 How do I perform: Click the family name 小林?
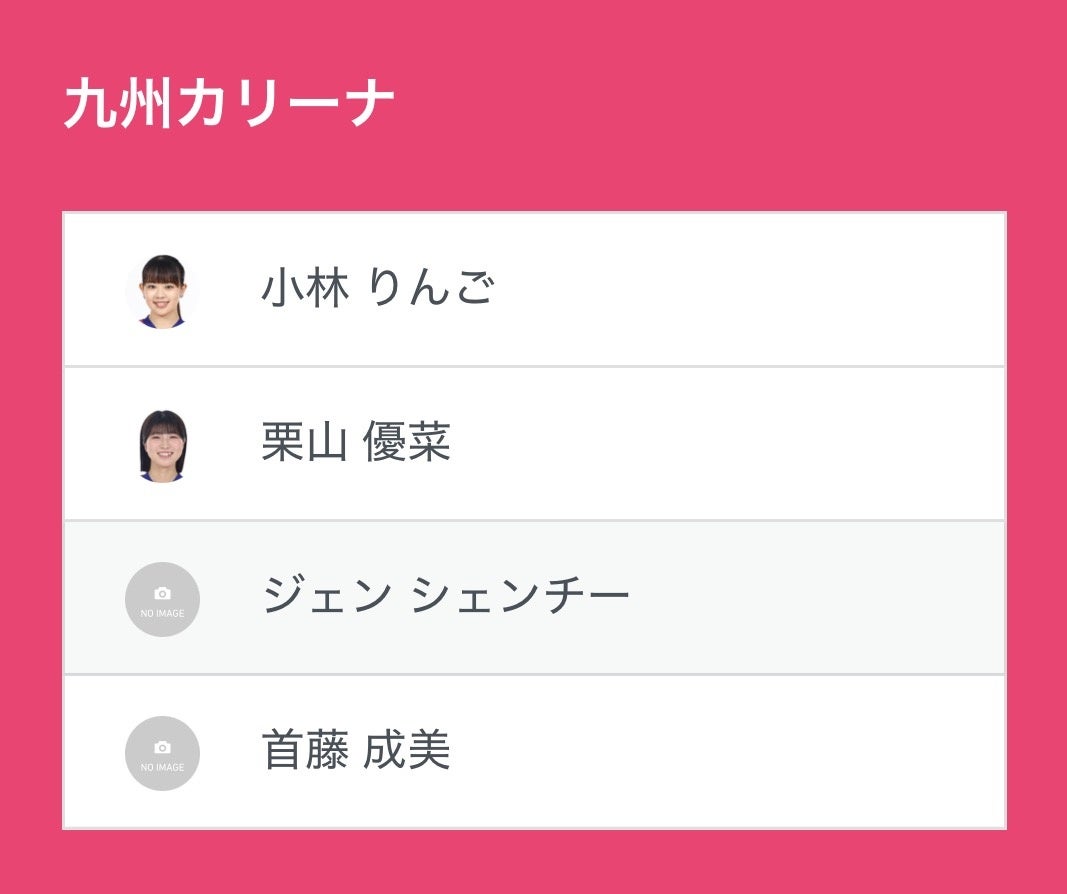click(x=305, y=290)
